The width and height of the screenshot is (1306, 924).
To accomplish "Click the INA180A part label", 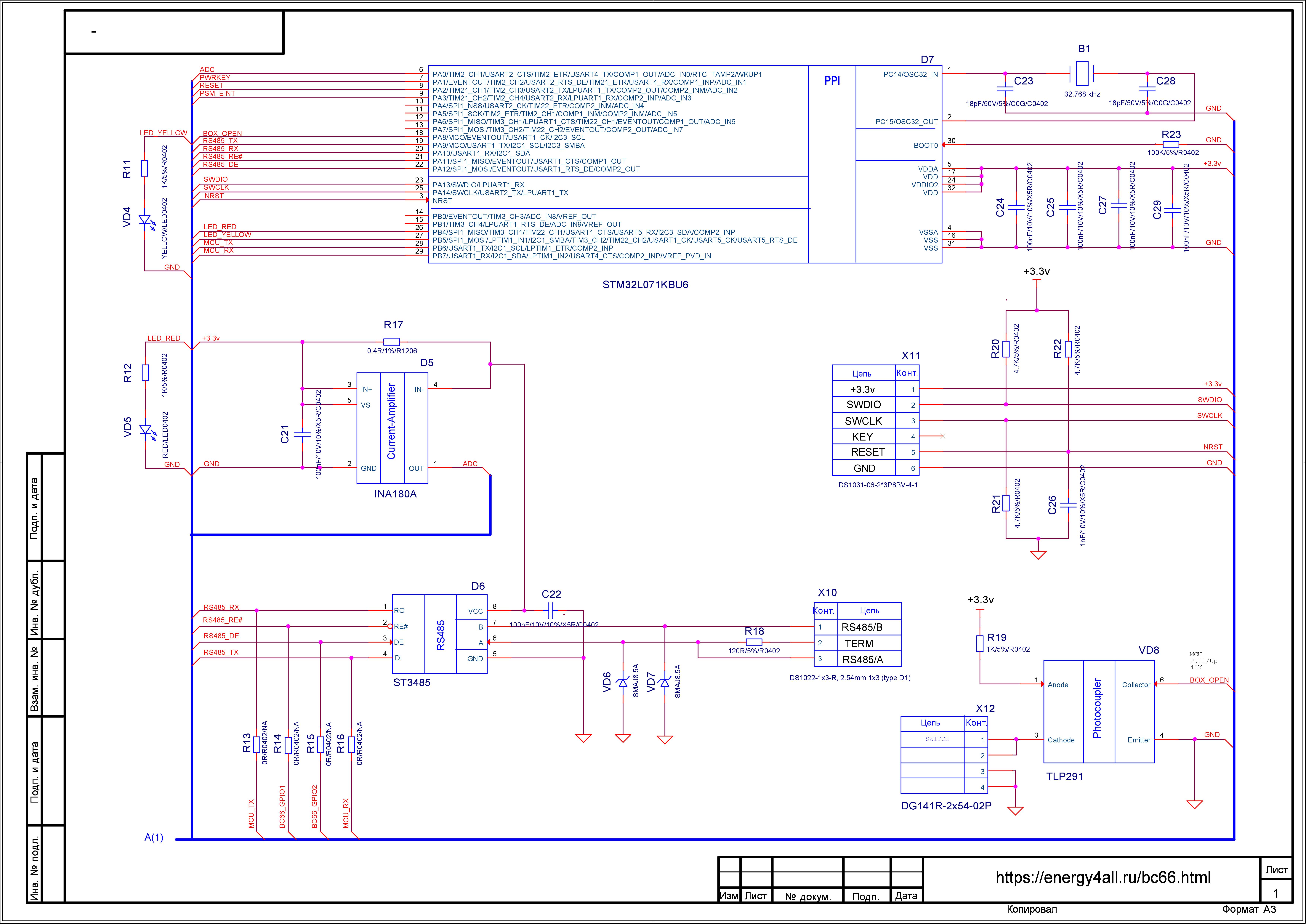I will [x=395, y=494].
